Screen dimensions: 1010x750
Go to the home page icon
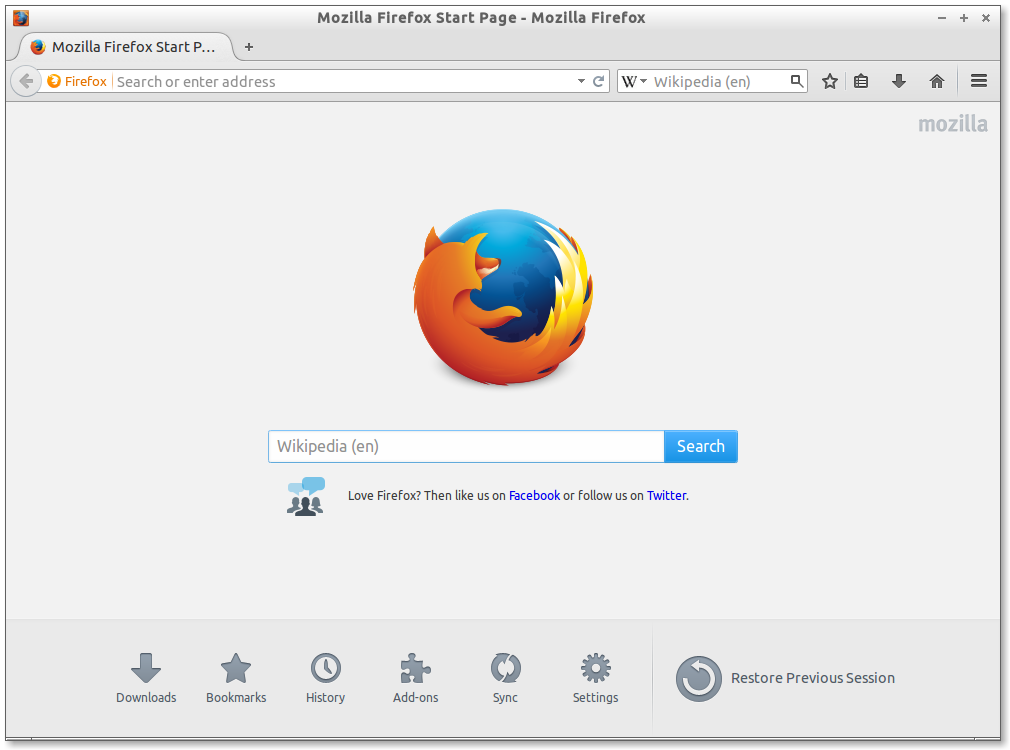pos(937,81)
